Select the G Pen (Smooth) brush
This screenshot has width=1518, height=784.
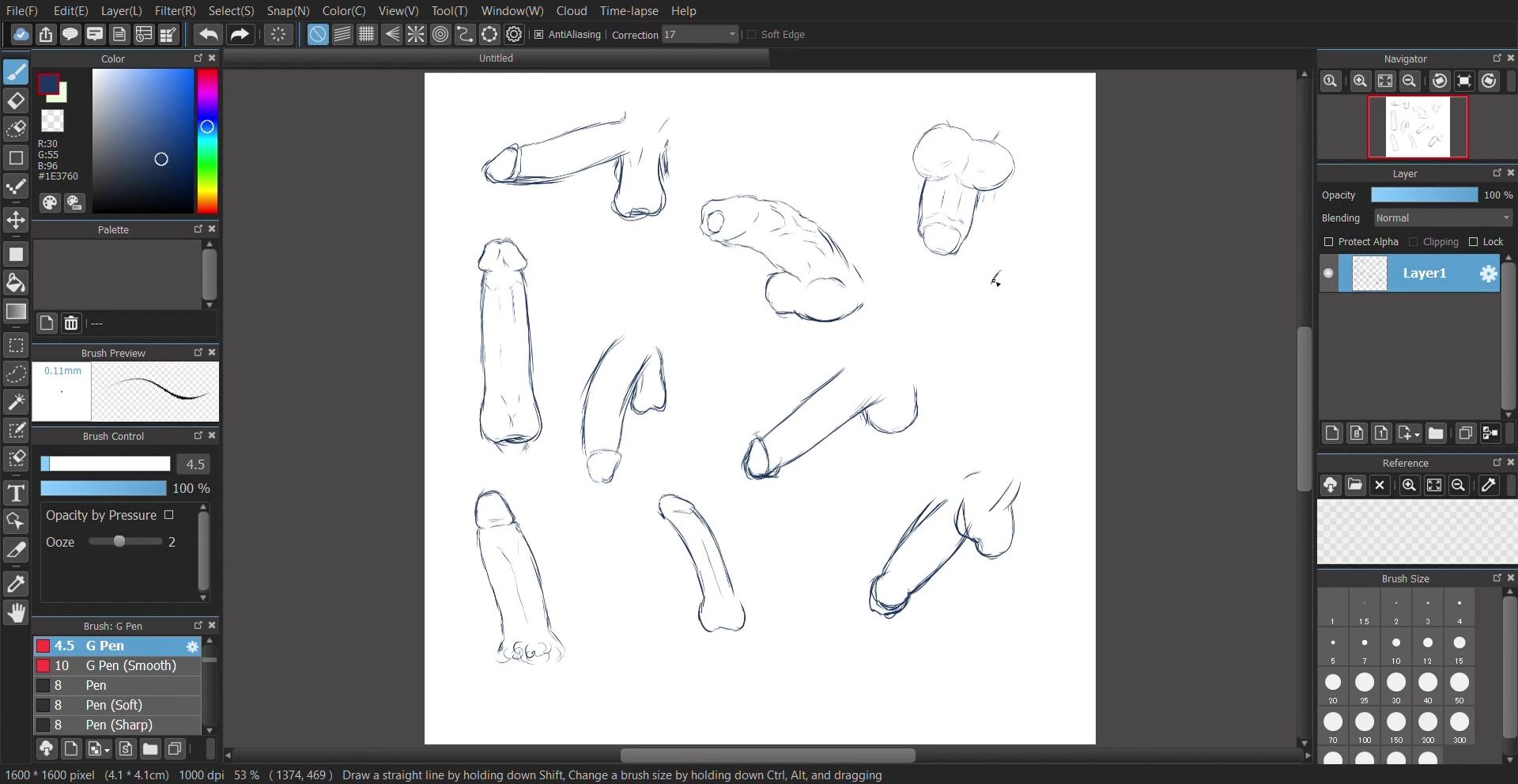coord(130,665)
